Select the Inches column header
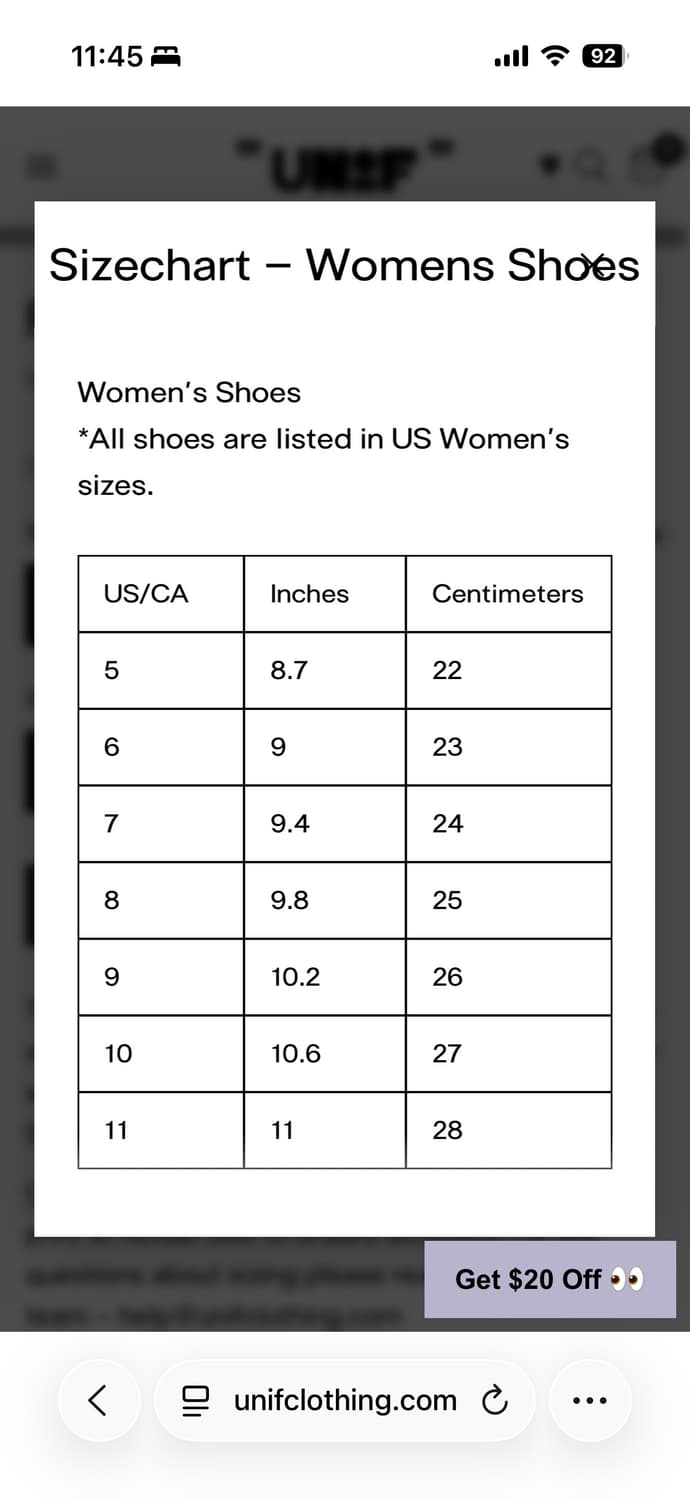Screen dimensions: 690x1500 click(x=310, y=594)
